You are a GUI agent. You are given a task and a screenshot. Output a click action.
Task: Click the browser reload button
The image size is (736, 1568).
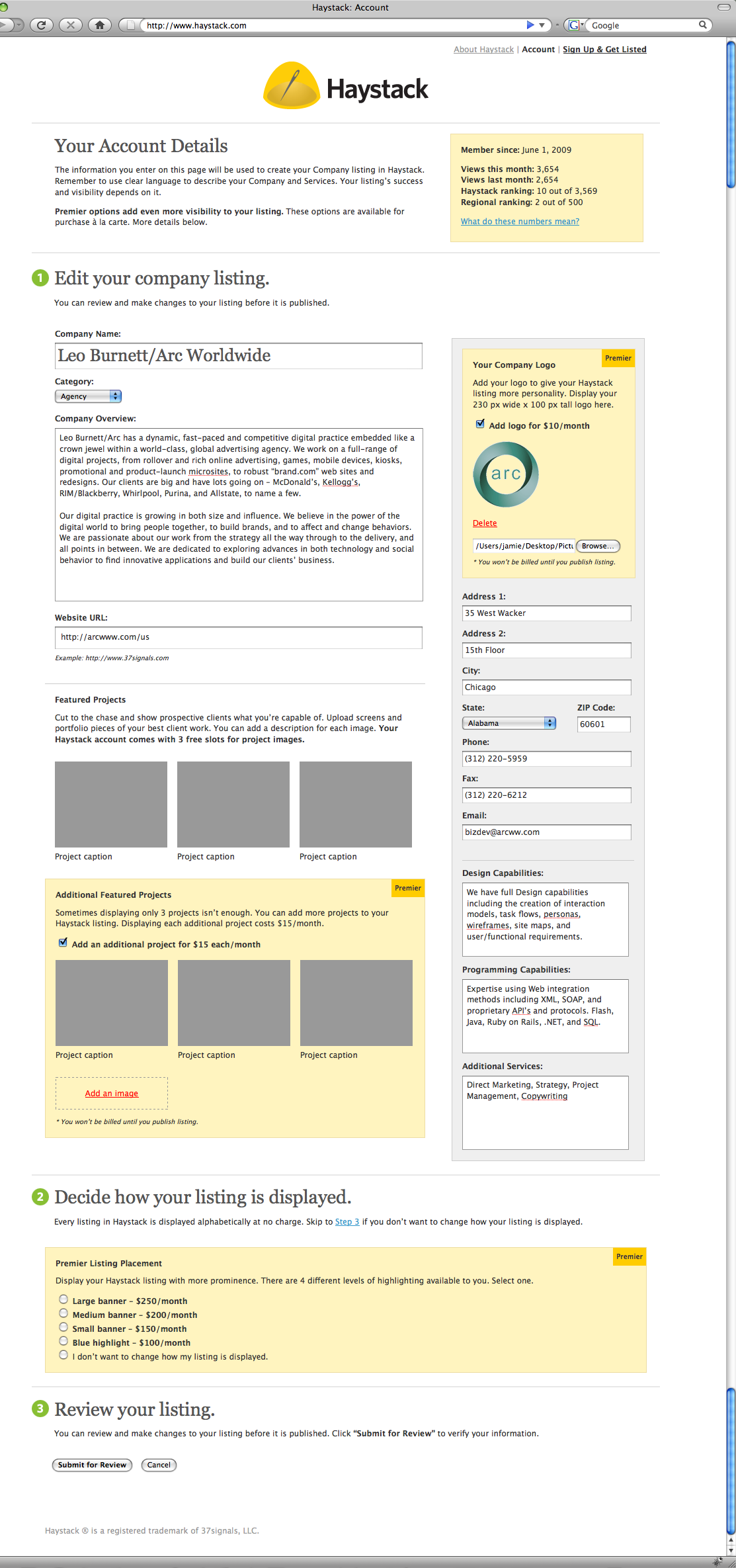(x=41, y=25)
